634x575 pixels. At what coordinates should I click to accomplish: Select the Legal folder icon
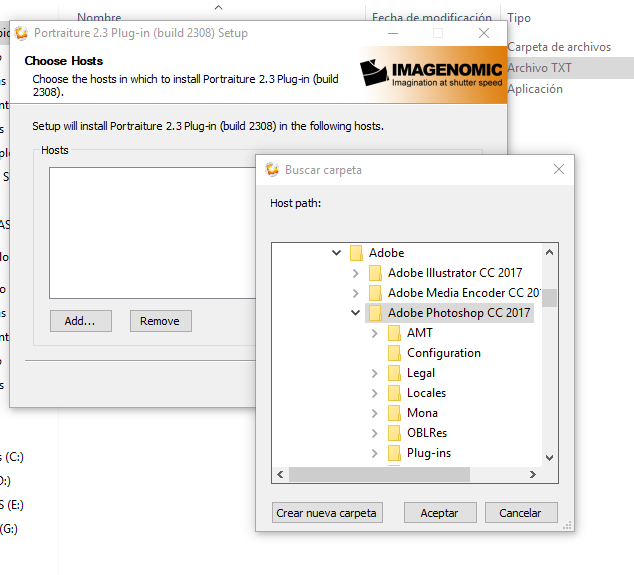pyautogui.click(x=394, y=373)
